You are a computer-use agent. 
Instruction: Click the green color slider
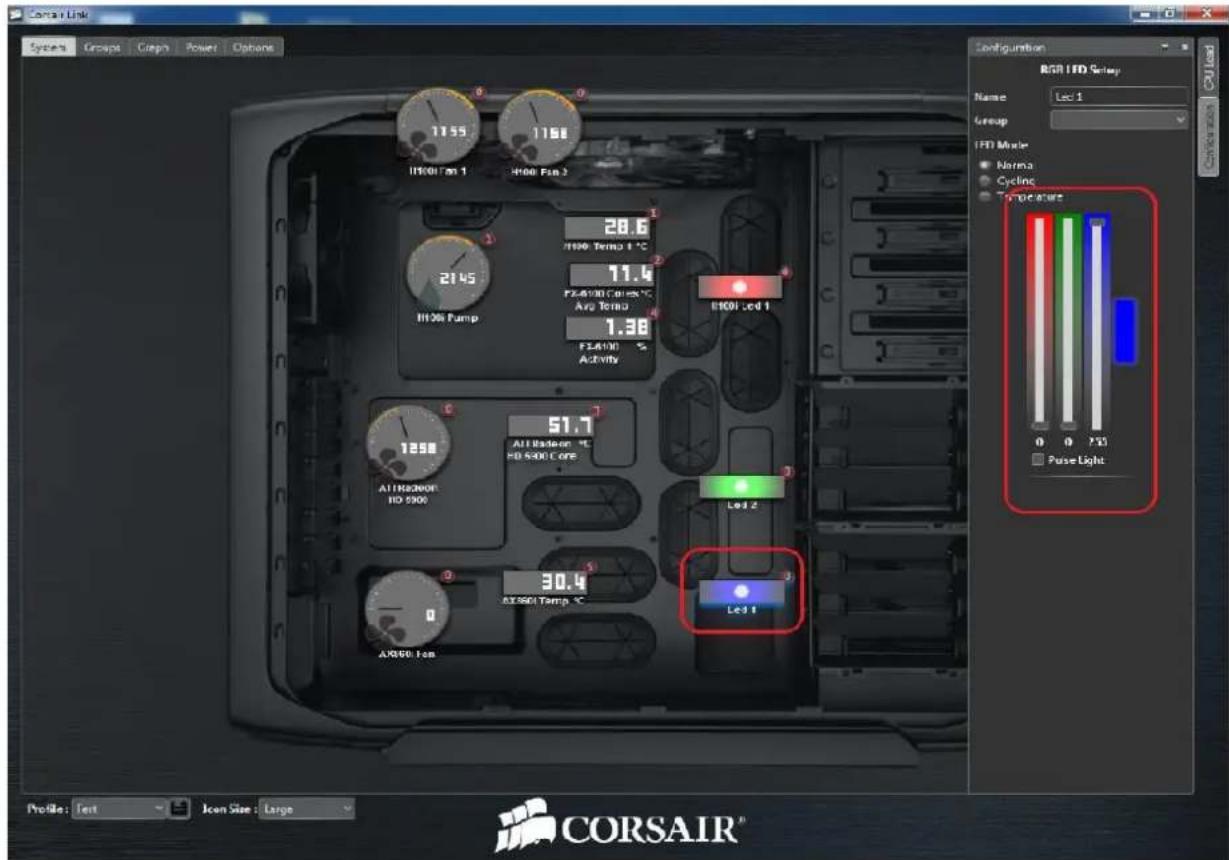[x=1068, y=322]
